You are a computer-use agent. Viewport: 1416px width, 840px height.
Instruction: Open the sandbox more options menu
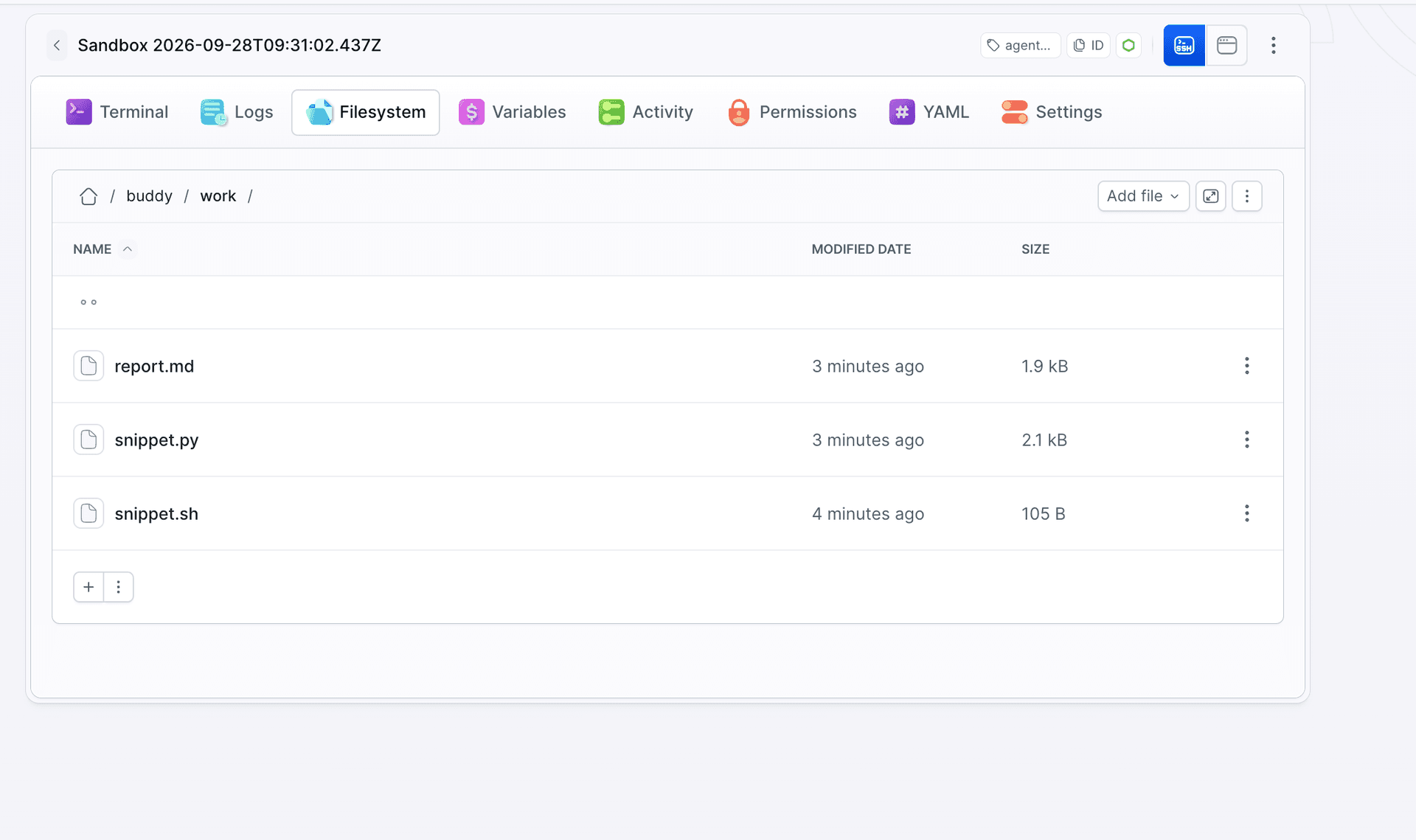[x=1274, y=45]
